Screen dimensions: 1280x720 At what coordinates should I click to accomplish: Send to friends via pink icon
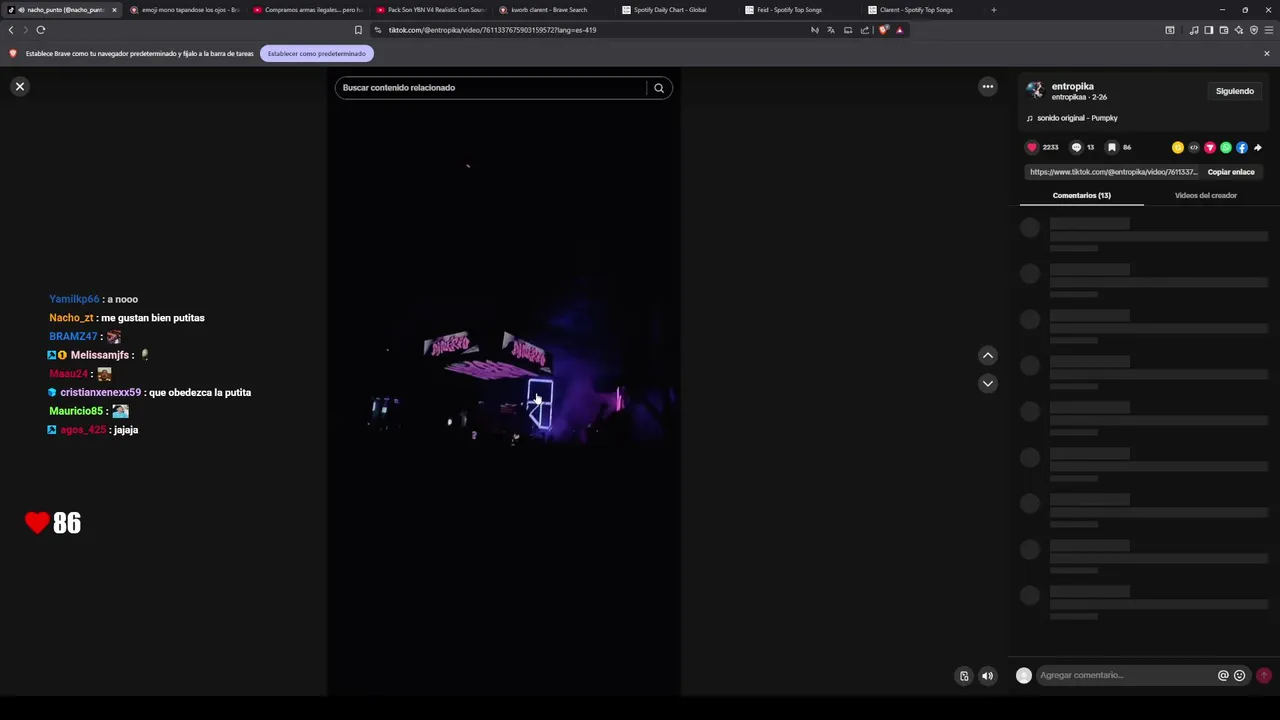(x=1210, y=147)
